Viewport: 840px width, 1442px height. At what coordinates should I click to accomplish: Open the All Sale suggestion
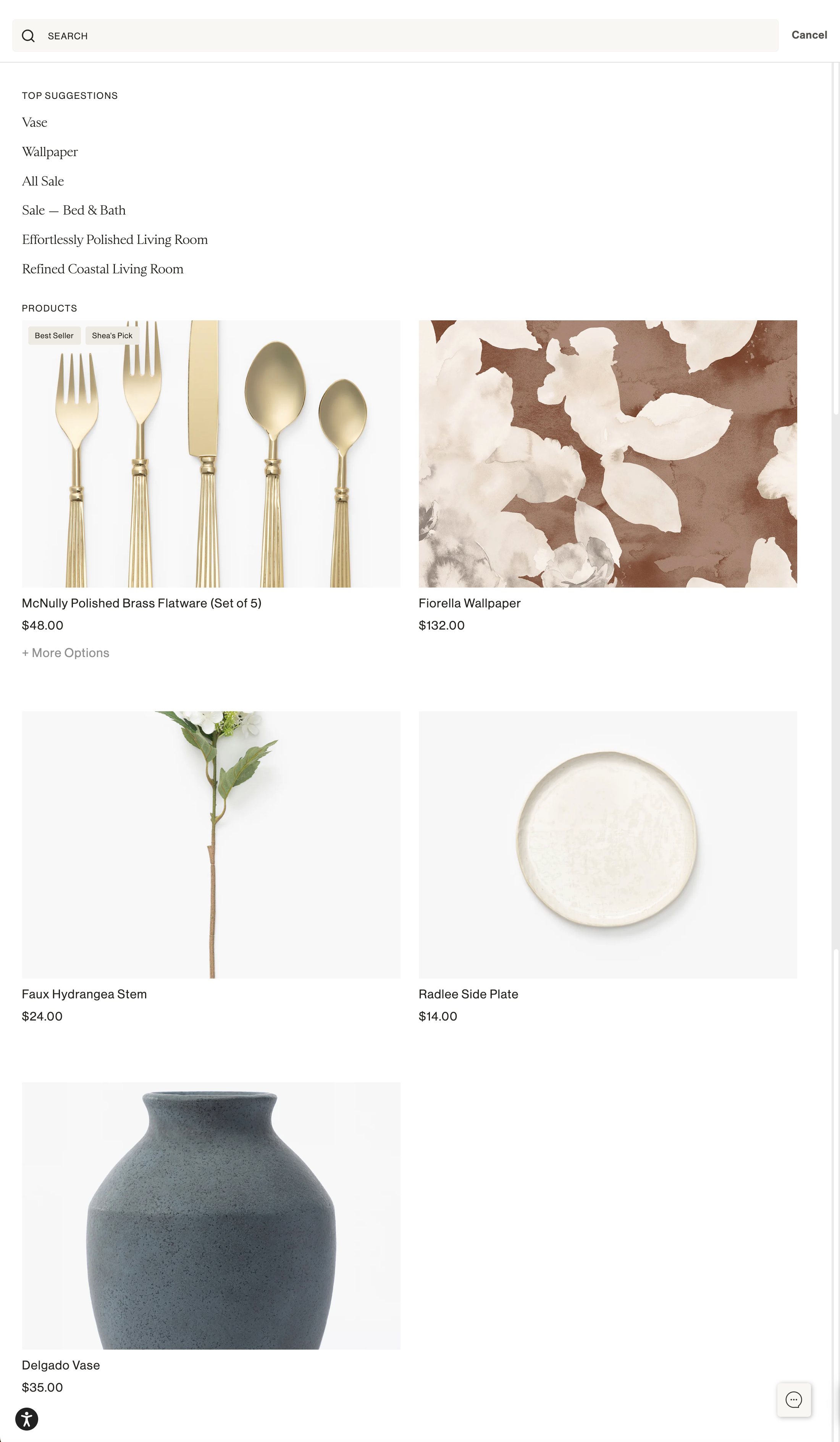coord(43,181)
